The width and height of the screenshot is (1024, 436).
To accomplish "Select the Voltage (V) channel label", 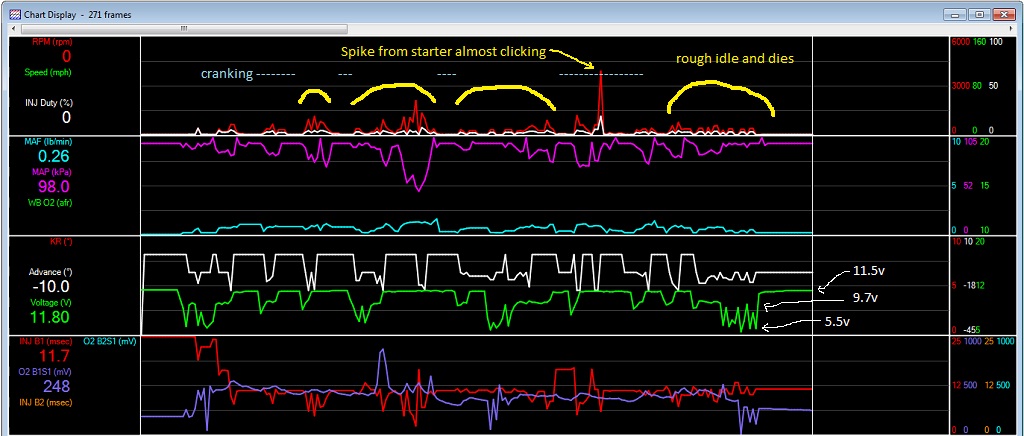I will click(x=48, y=302).
